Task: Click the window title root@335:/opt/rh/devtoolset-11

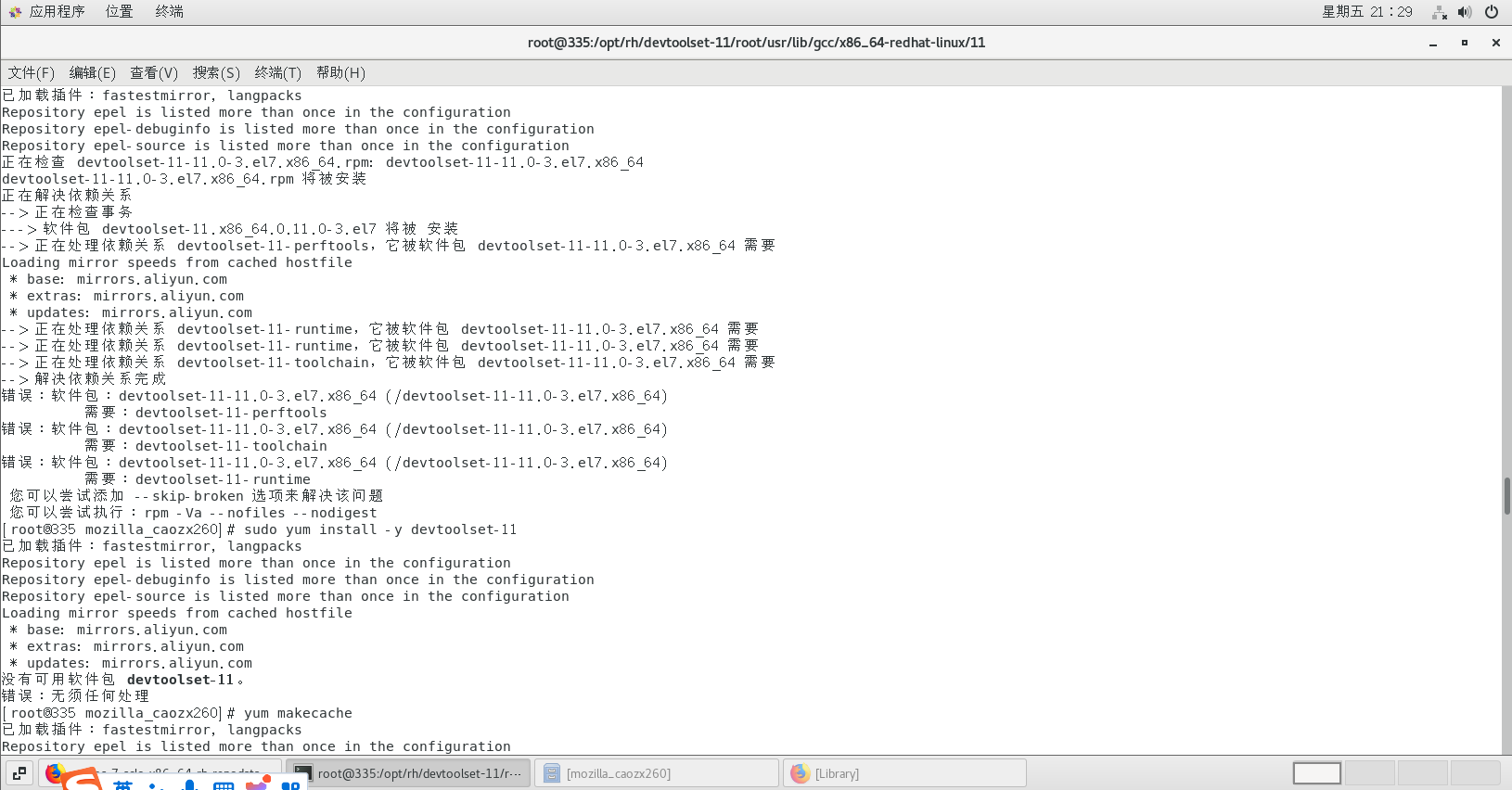Action: [x=756, y=43]
